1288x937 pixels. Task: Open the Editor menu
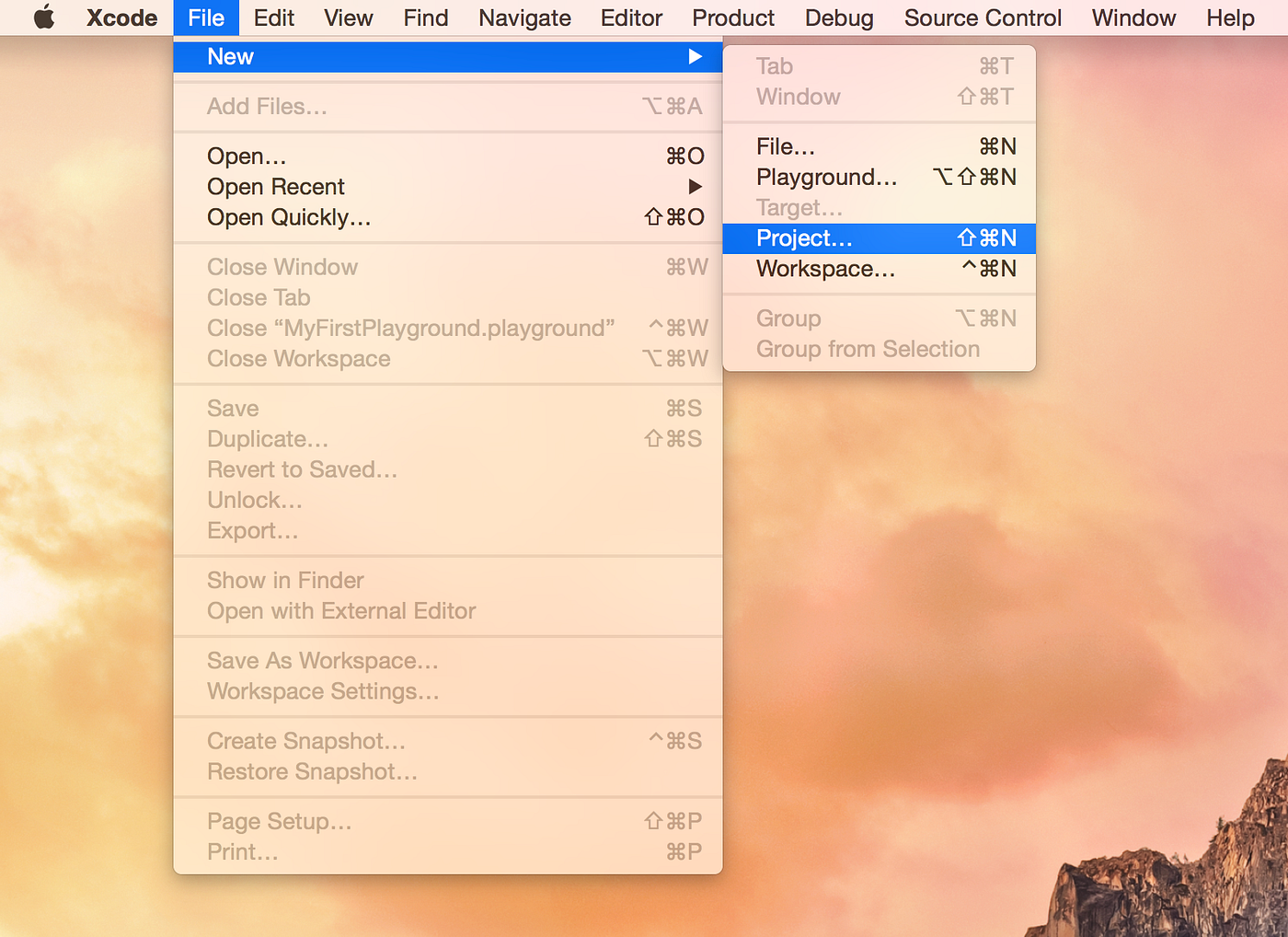coord(631,17)
